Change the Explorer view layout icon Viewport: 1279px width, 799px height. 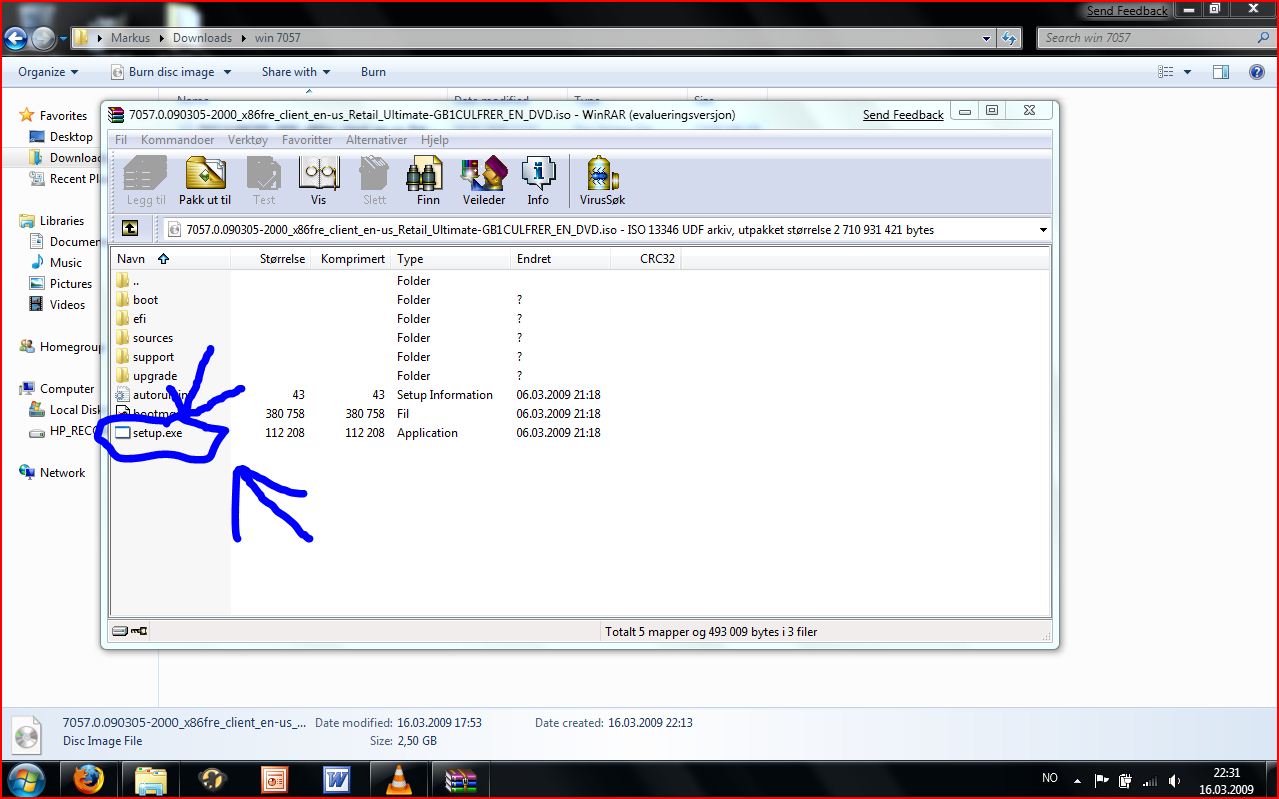click(1167, 72)
